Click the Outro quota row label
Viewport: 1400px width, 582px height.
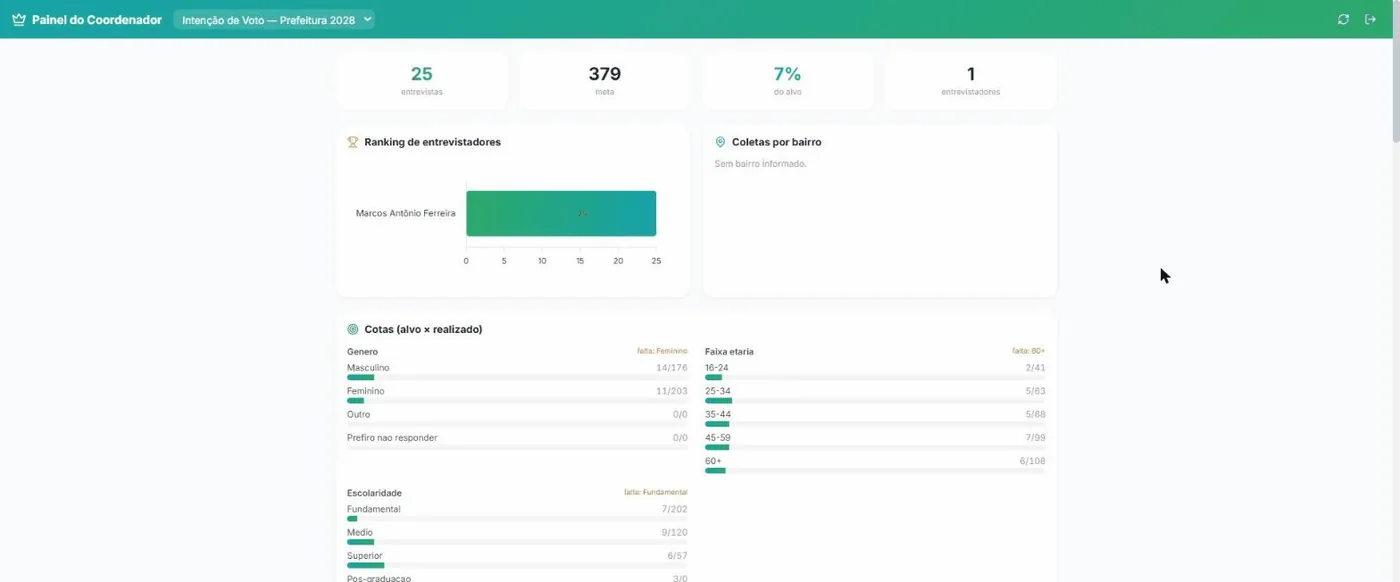[x=358, y=414]
